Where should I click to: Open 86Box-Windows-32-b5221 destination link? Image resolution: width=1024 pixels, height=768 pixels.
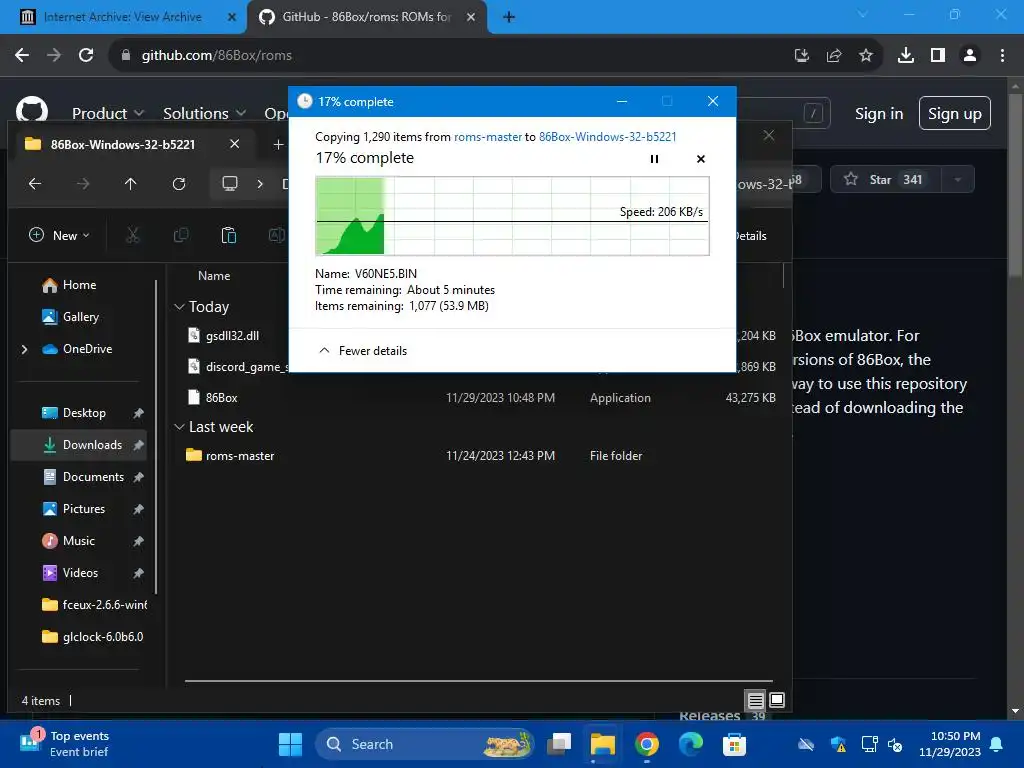[x=607, y=136]
